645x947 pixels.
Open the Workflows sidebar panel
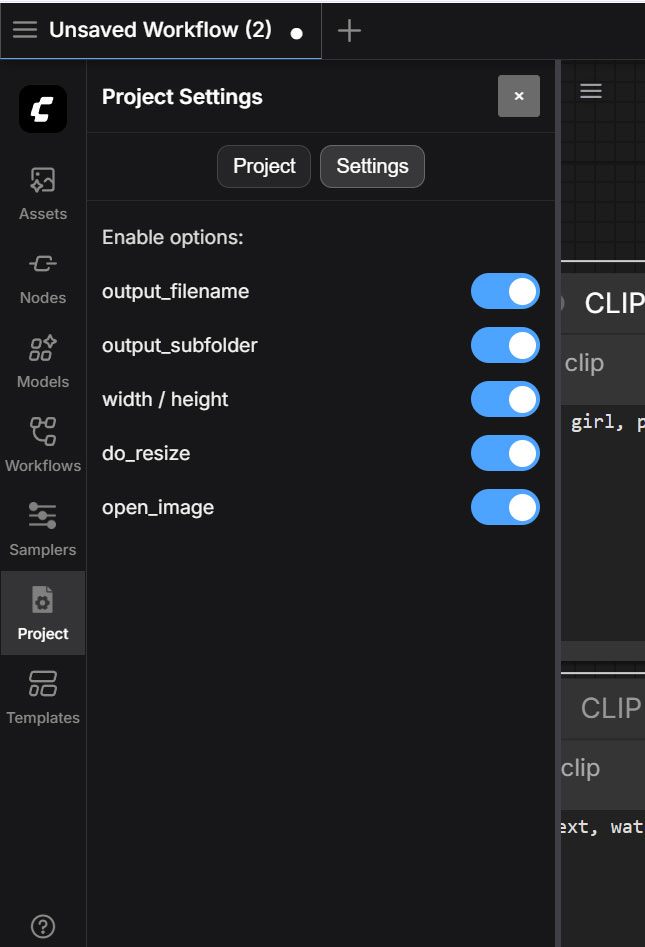tap(42, 445)
